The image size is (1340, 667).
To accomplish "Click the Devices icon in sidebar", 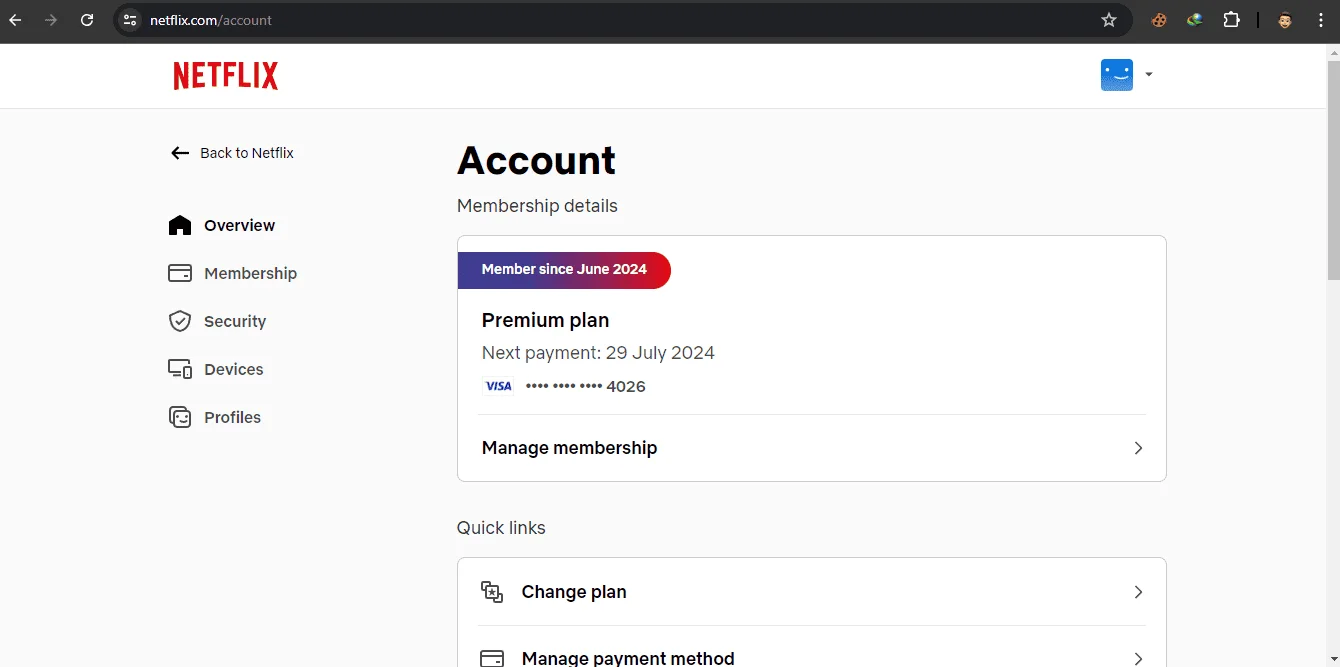I will (180, 369).
